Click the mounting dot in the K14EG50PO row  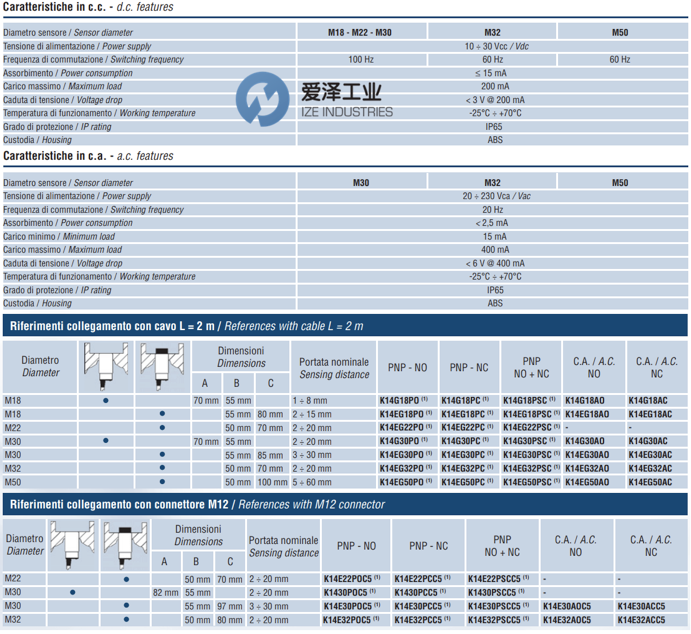pos(161,482)
